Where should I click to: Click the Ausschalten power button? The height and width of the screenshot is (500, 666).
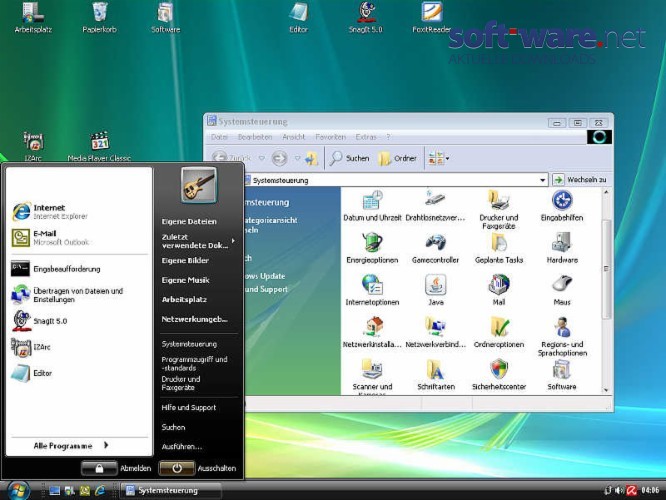click(x=177, y=468)
